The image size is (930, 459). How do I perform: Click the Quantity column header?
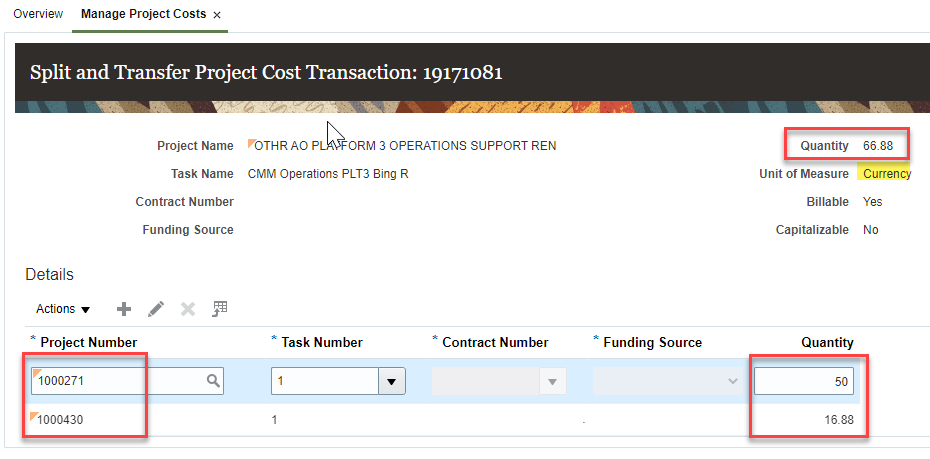pyautogui.click(x=827, y=342)
